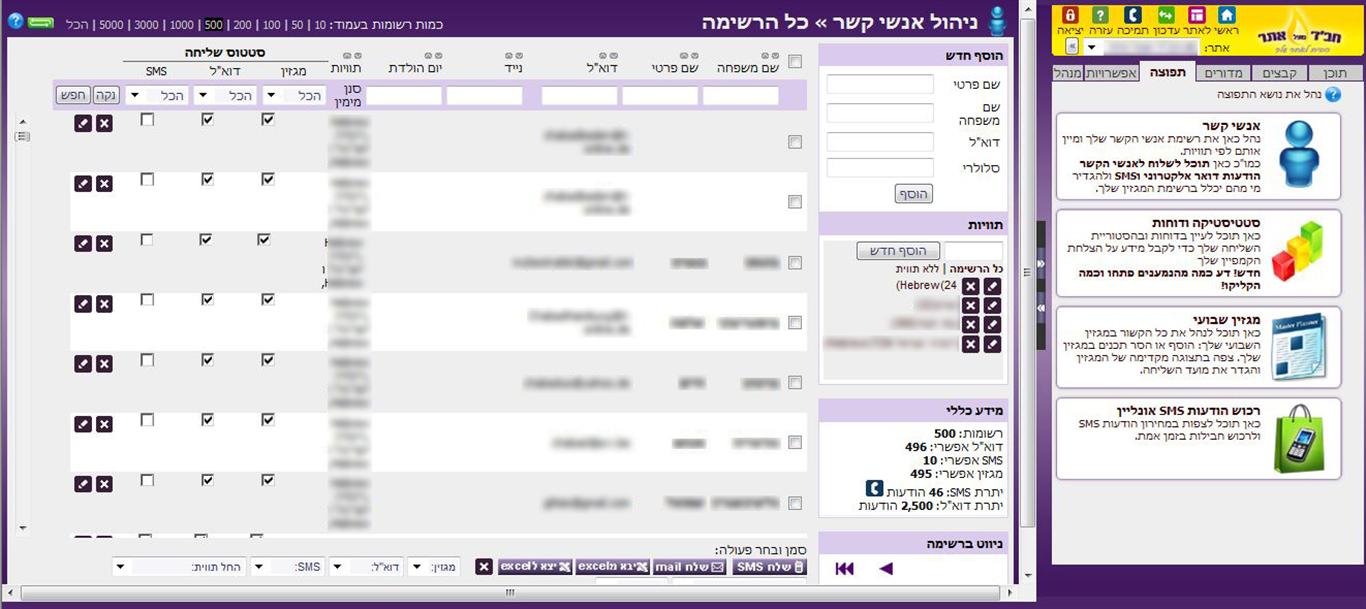Click contact list scroll down arrow
Viewport: 1366px width, 609px height.
(x=23, y=526)
